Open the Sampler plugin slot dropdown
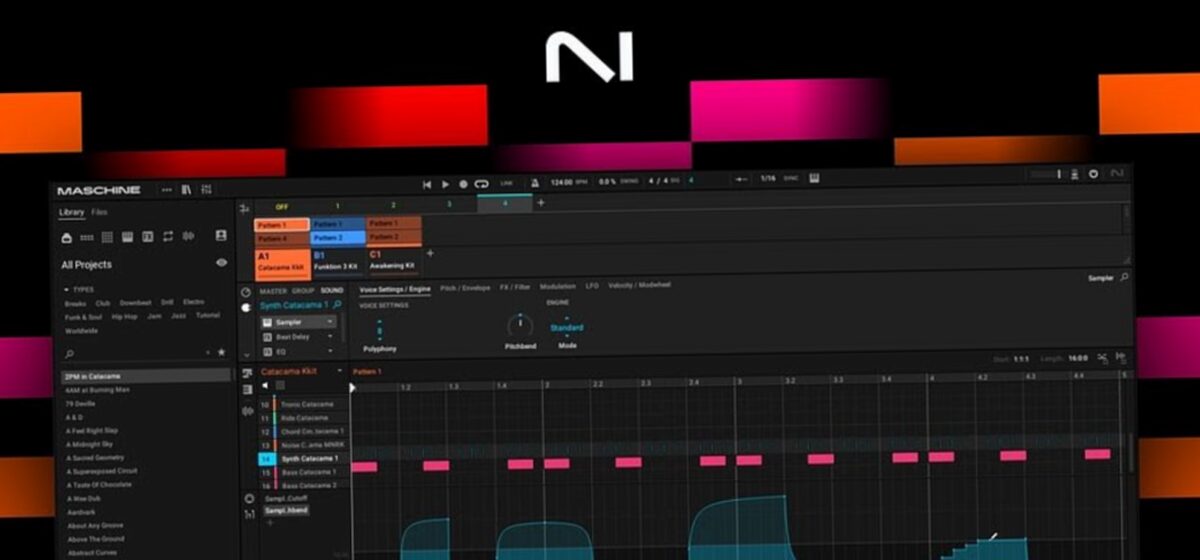 (330, 322)
